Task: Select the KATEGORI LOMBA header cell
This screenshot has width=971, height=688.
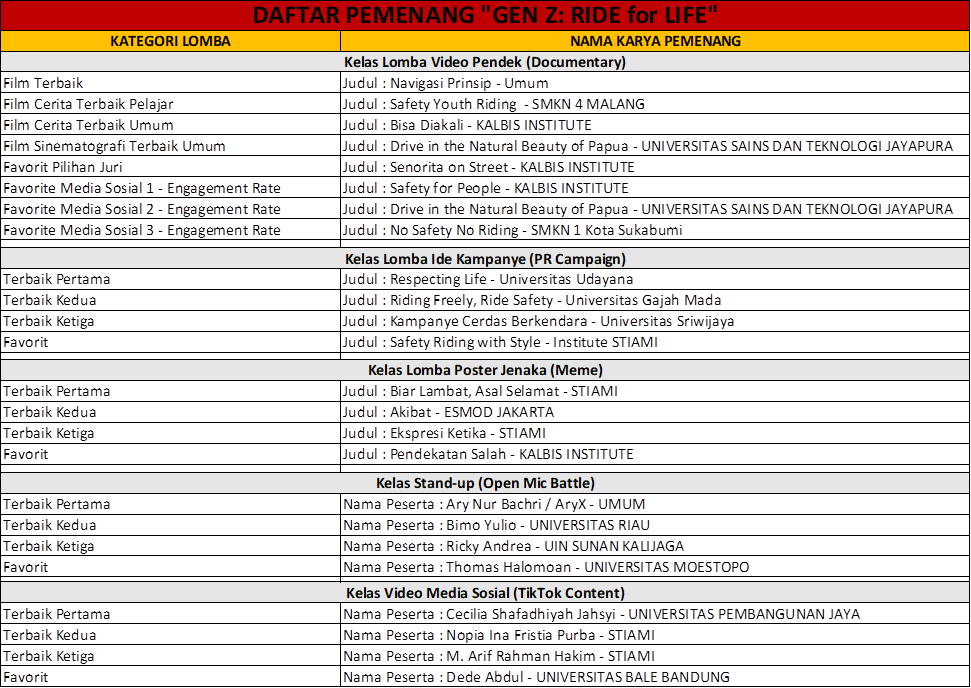Action: (170, 41)
